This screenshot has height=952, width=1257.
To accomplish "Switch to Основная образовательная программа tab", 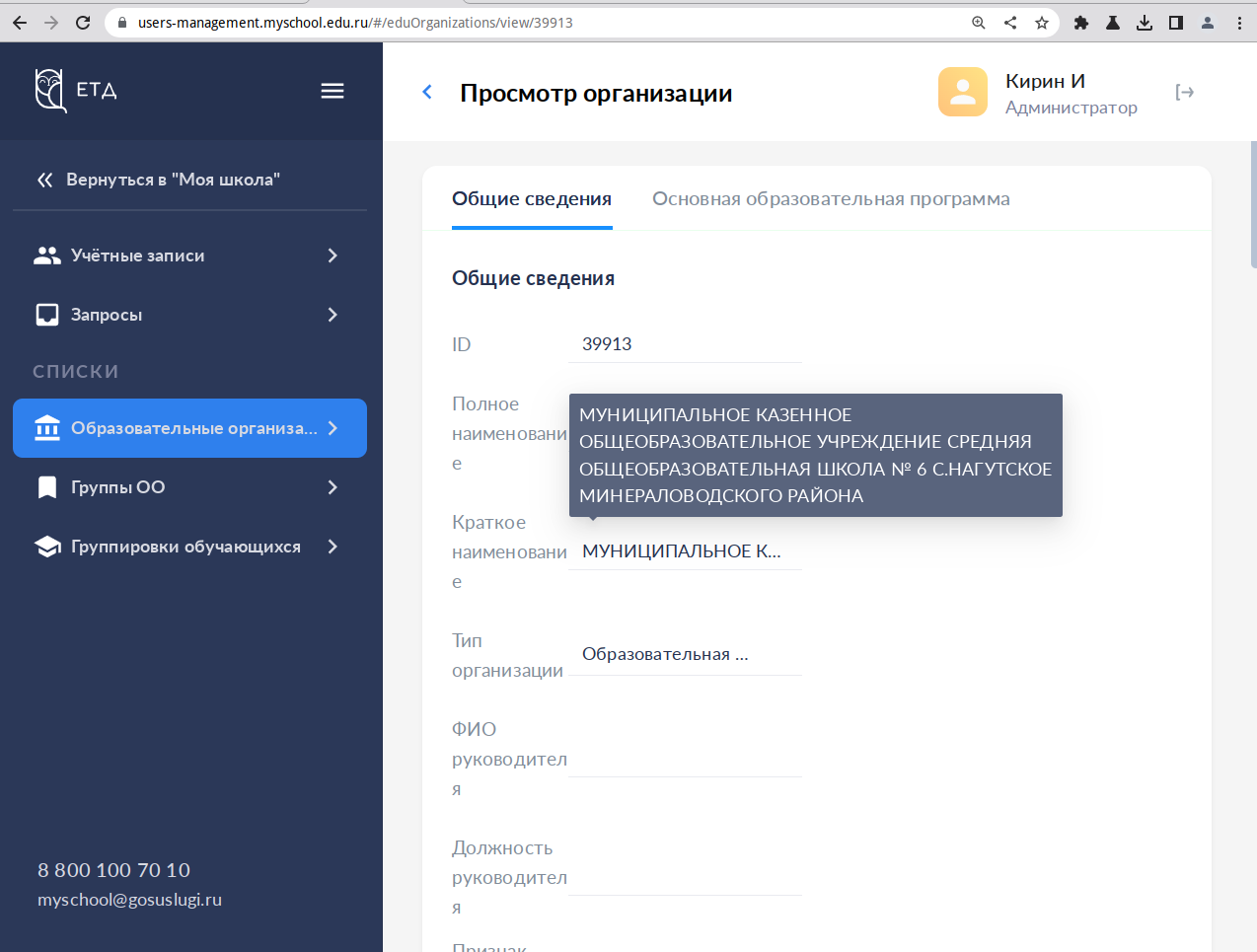I will click(x=831, y=199).
